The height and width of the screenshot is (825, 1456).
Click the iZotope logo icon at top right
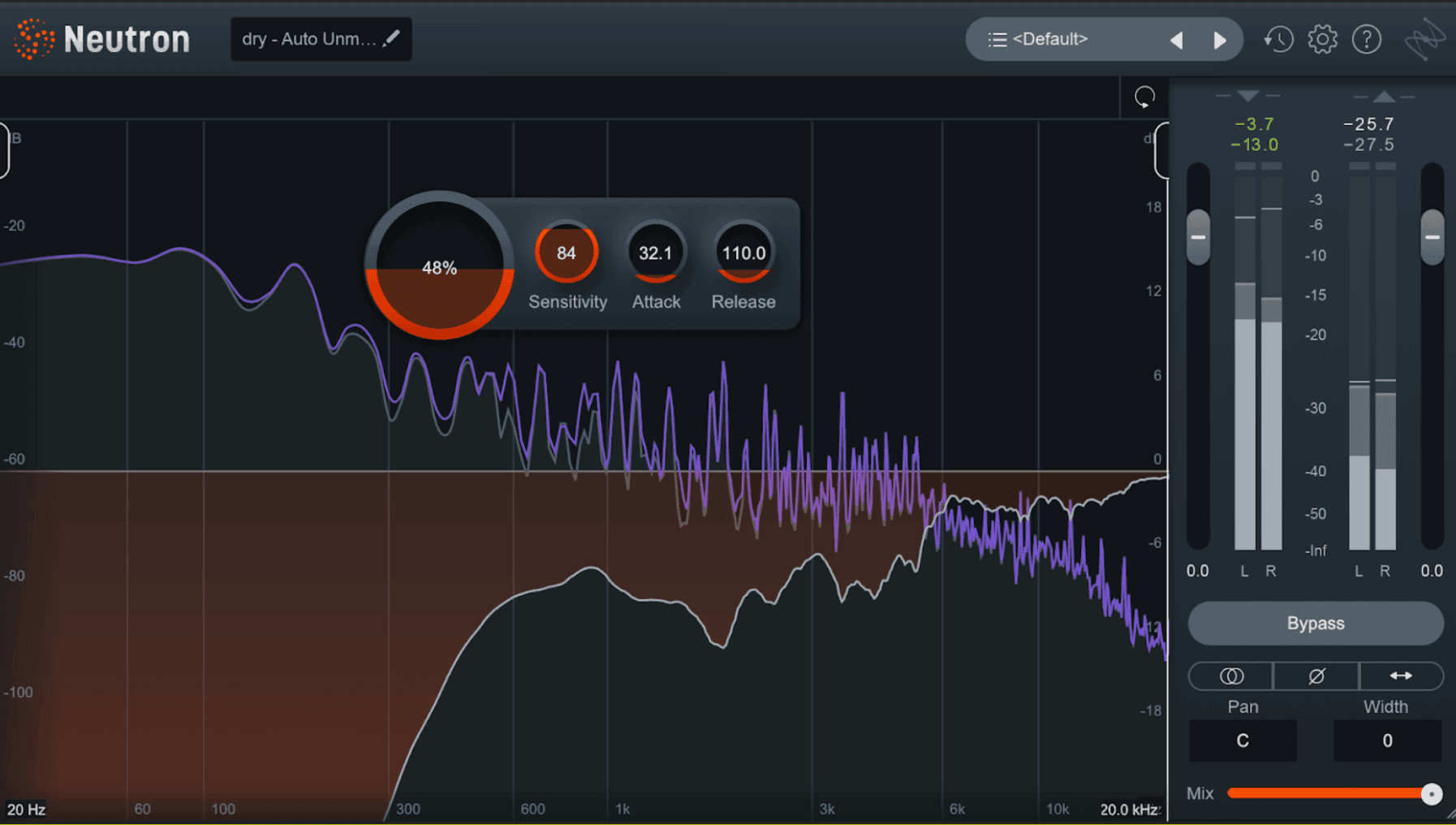click(x=1425, y=39)
